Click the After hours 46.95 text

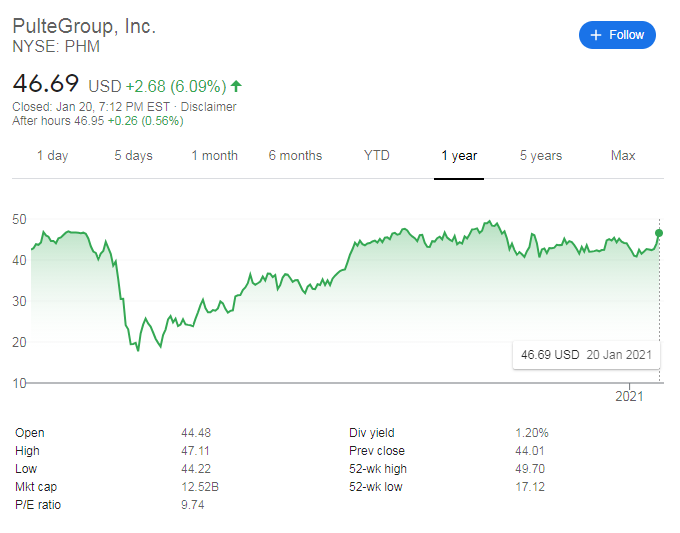pyautogui.click(x=58, y=121)
